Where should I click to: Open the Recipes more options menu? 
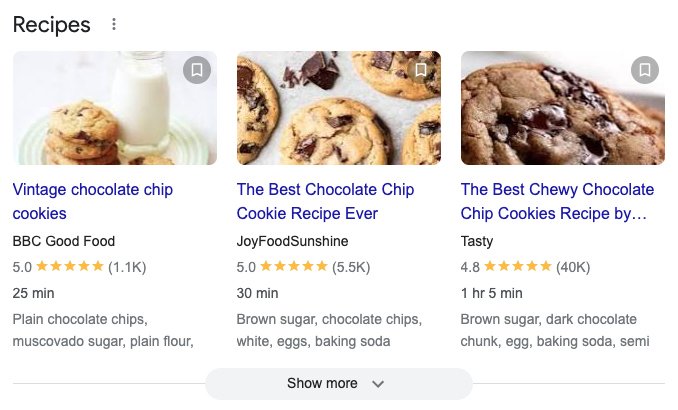tap(114, 25)
